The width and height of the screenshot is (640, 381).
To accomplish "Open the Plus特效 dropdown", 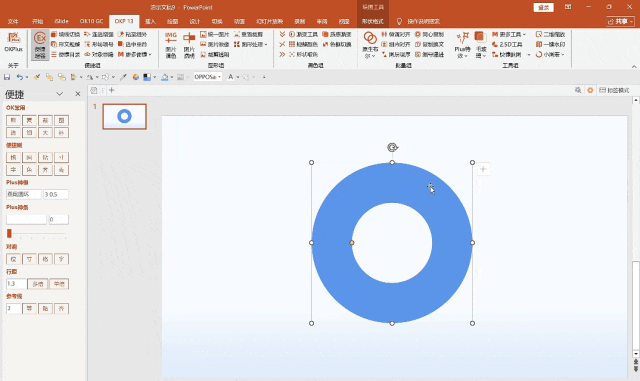I will 462,45.
